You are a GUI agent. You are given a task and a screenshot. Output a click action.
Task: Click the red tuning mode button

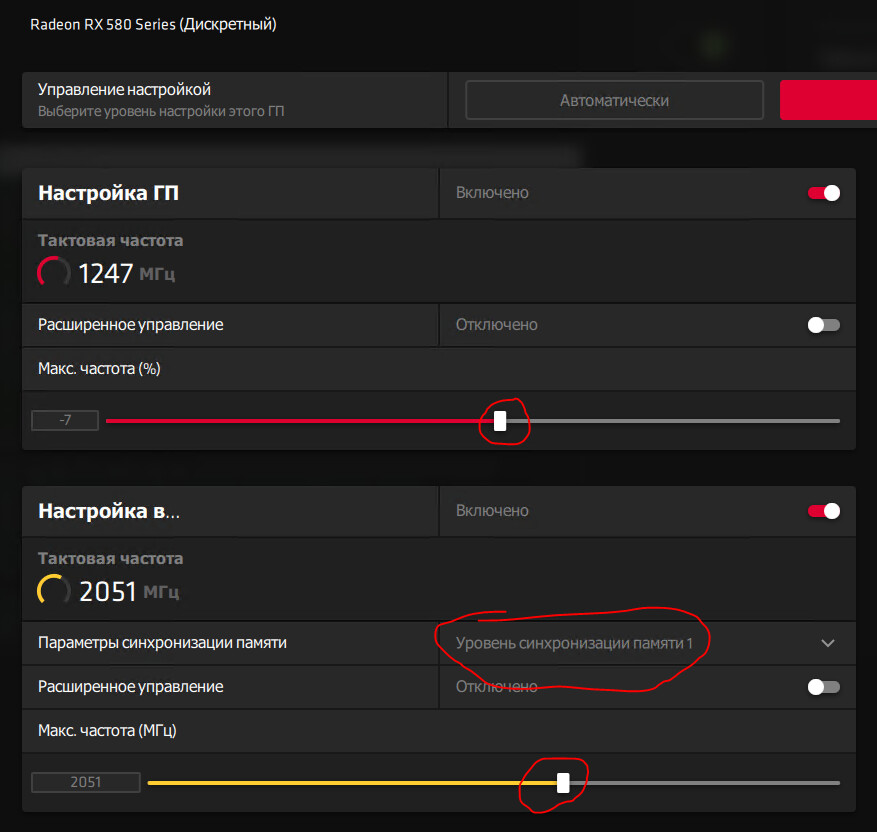click(x=828, y=100)
